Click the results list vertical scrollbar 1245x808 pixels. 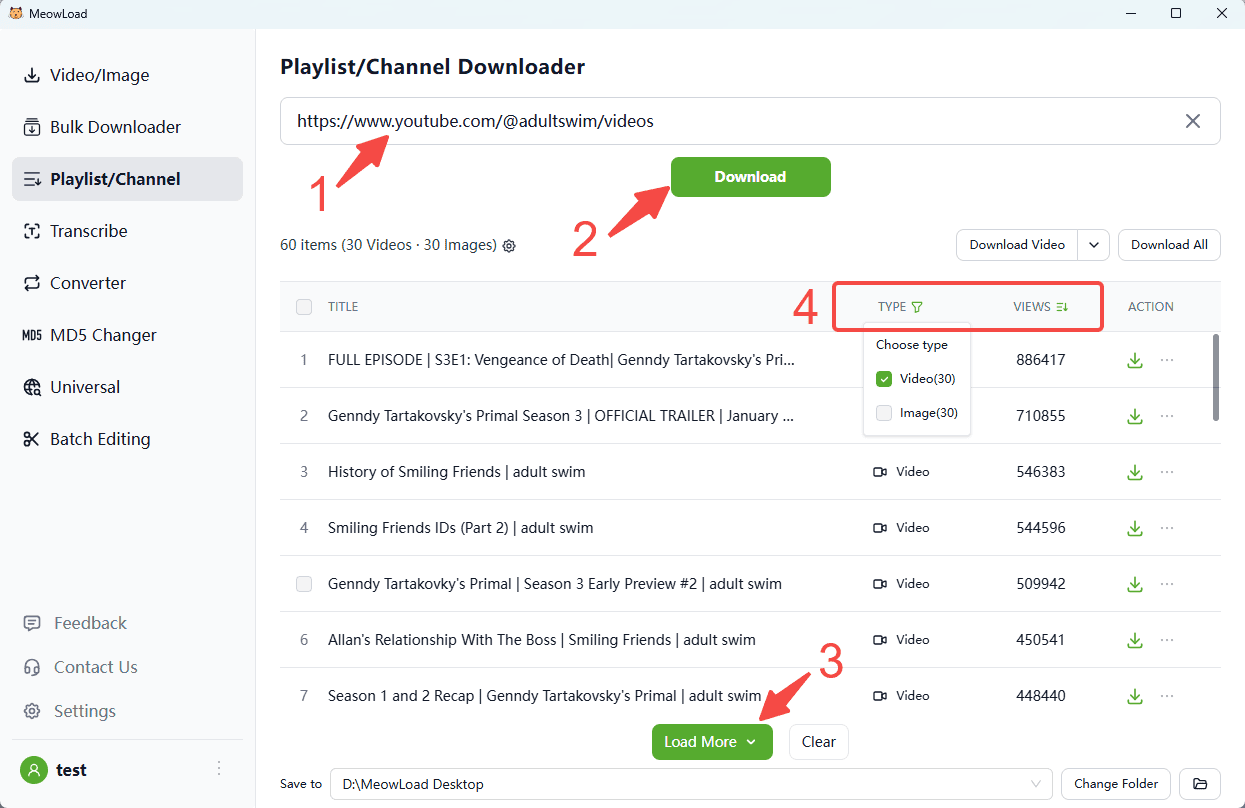pyautogui.click(x=1216, y=377)
